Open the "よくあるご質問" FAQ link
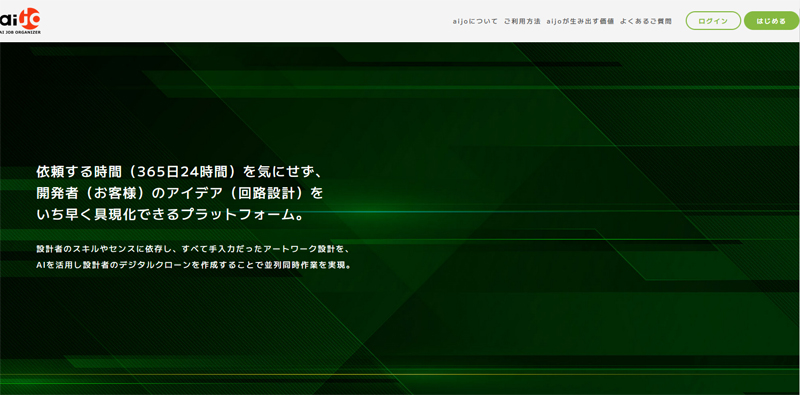The height and width of the screenshot is (395, 800). [646, 21]
